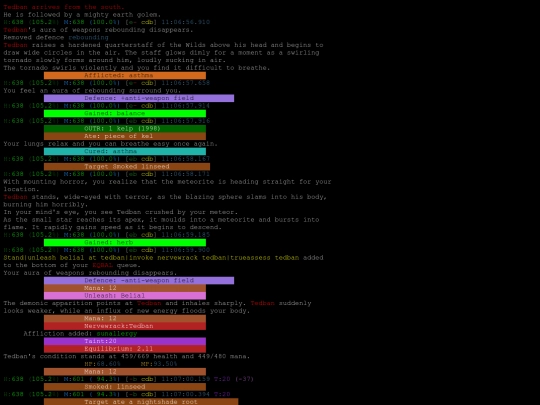Click the "Defence: -anti-weapon field" bar
This screenshot has width=540, height=405.
[139, 280]
